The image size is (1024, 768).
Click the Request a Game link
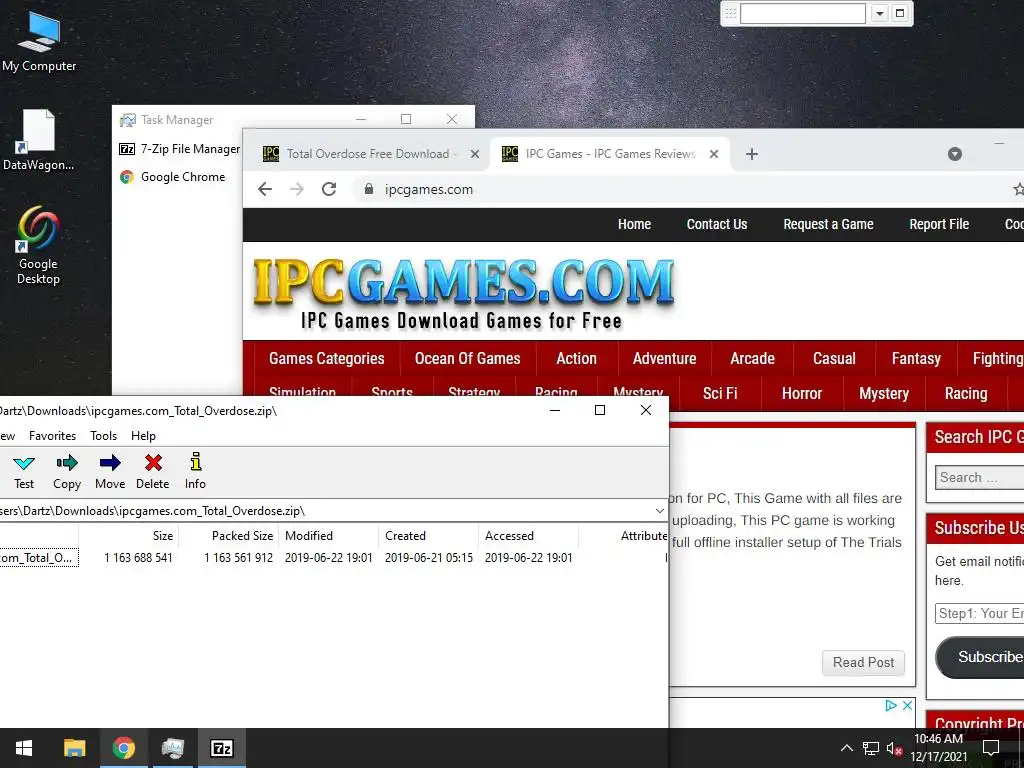click(x=828, y=225)
